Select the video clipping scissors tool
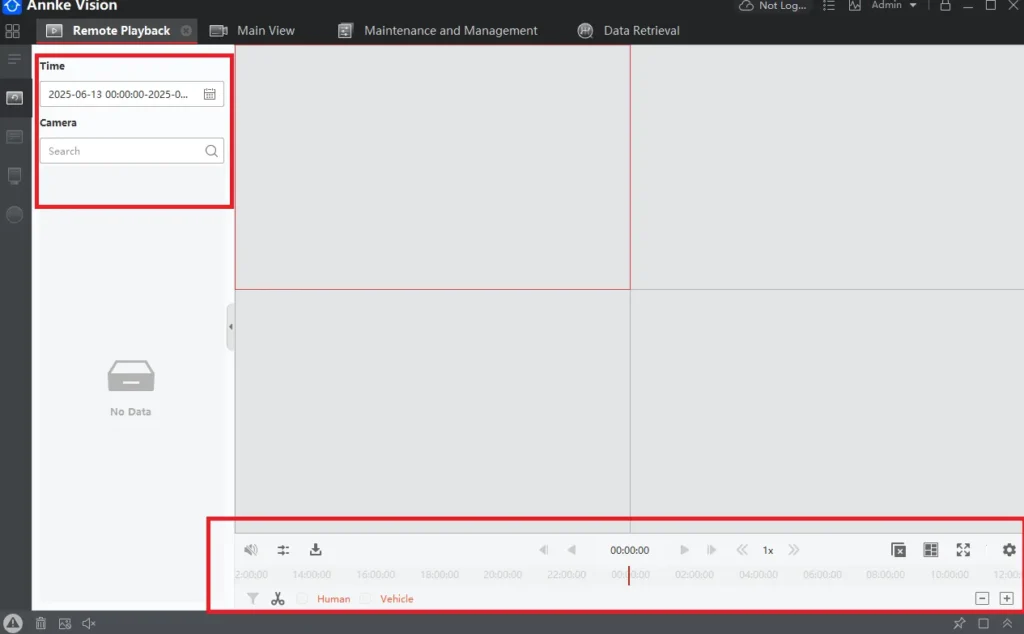 click(278, 598)
